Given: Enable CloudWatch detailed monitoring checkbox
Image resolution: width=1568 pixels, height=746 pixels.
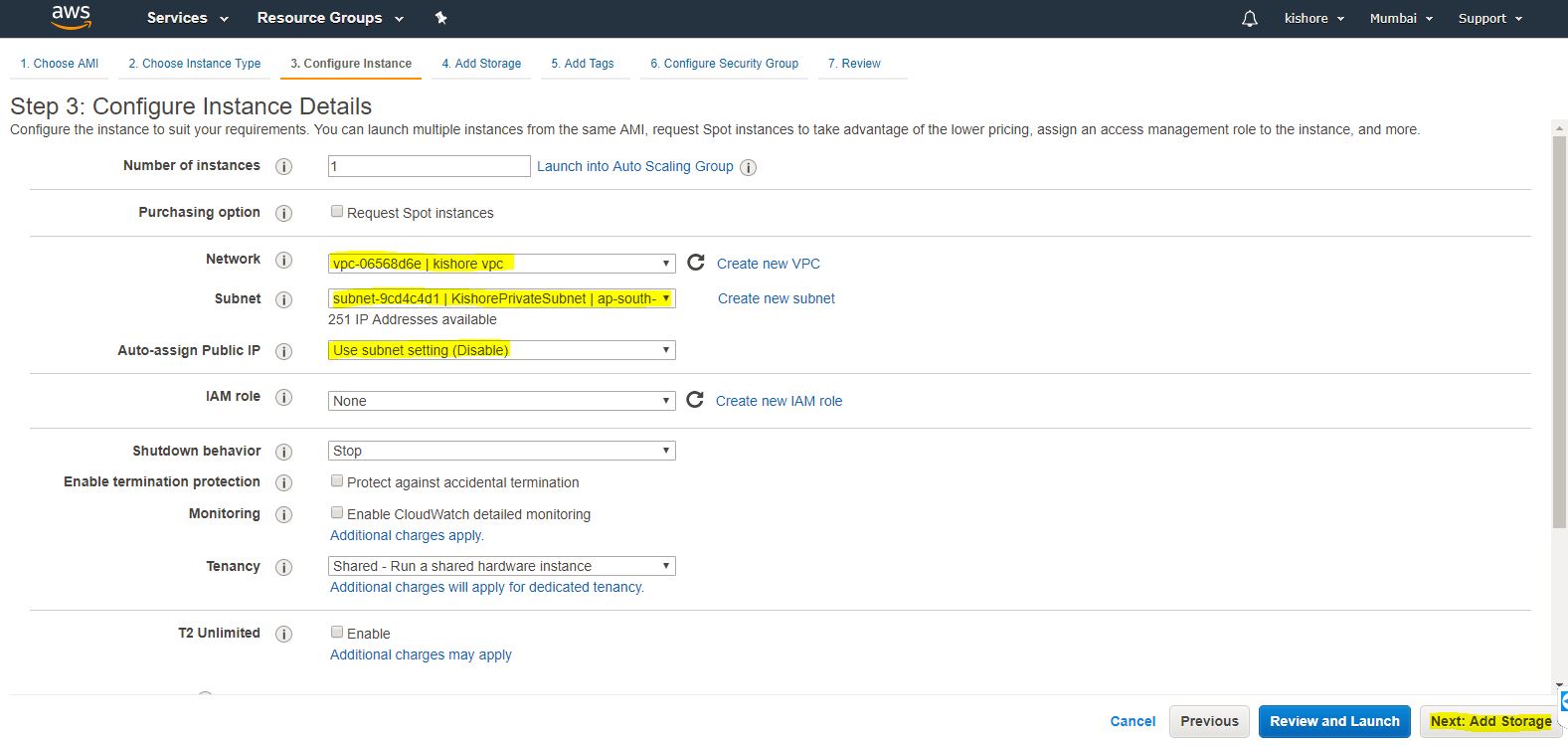Looking at the screenshot, I should pos(337,513).
